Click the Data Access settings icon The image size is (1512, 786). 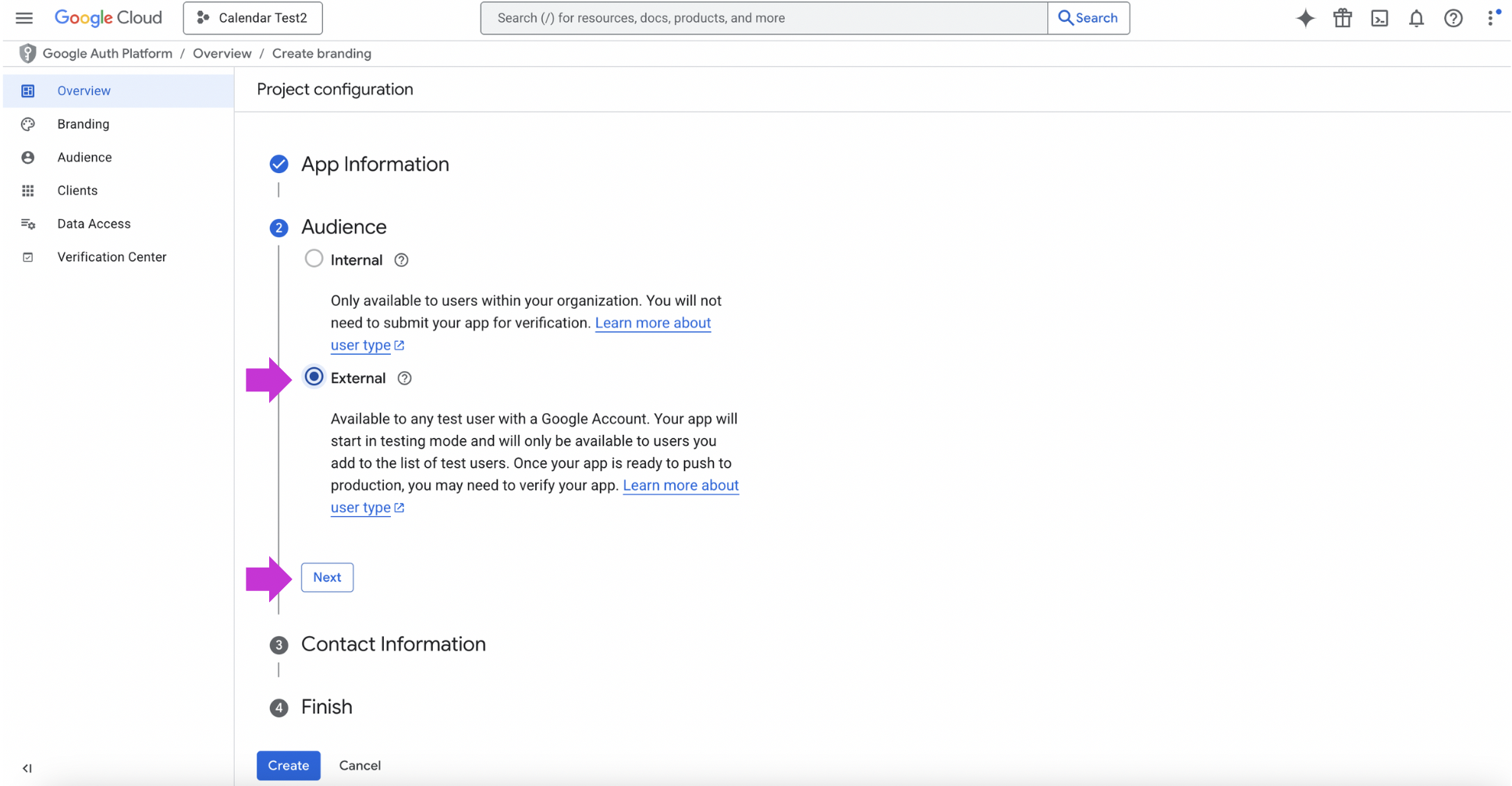pyautogui.click(x=28, y=224)
